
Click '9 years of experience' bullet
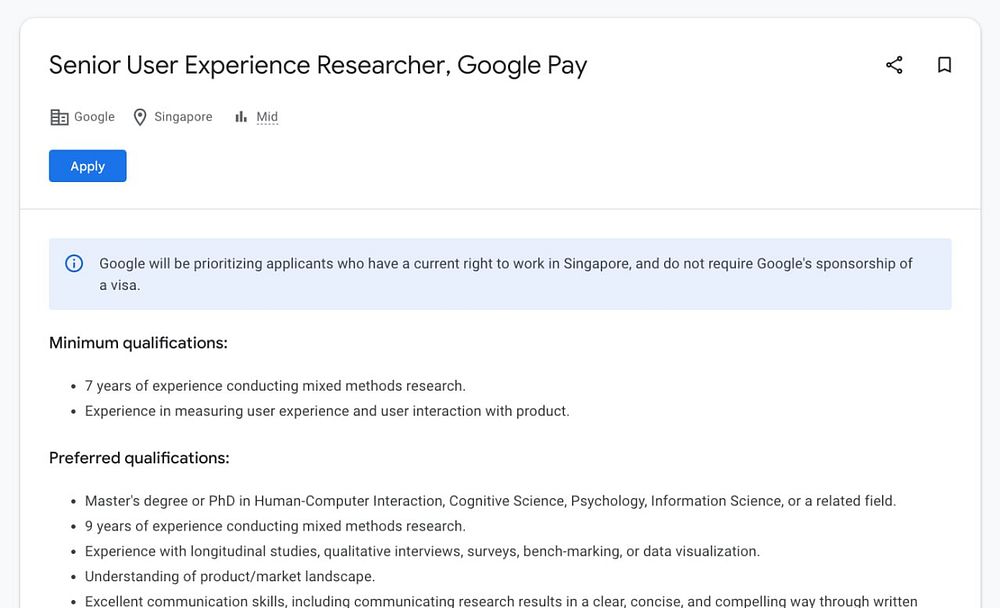pyautogui.click(x=275, y=526)
